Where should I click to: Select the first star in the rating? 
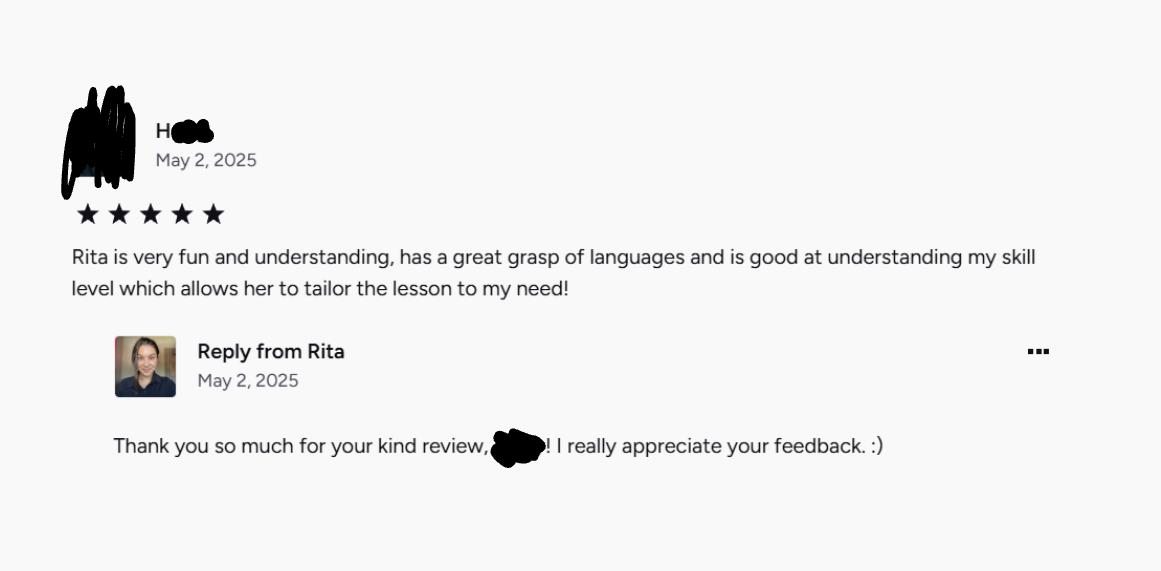coord(88,214)
